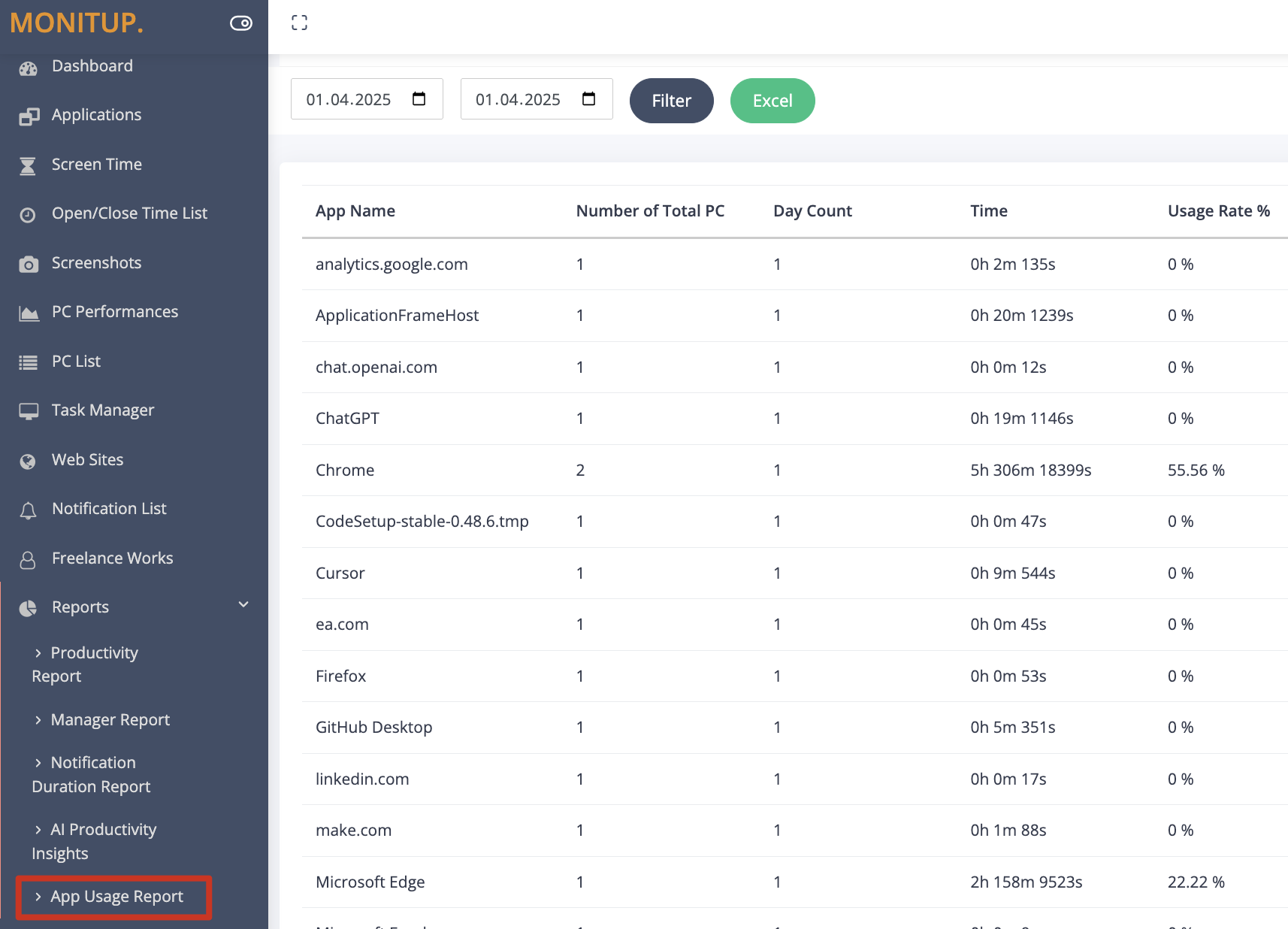Image resolution: width=1288 pixels, height=929 pixels.
Task: Click the Screen Time hourglass icon
Action: click(x=28, y=166)
